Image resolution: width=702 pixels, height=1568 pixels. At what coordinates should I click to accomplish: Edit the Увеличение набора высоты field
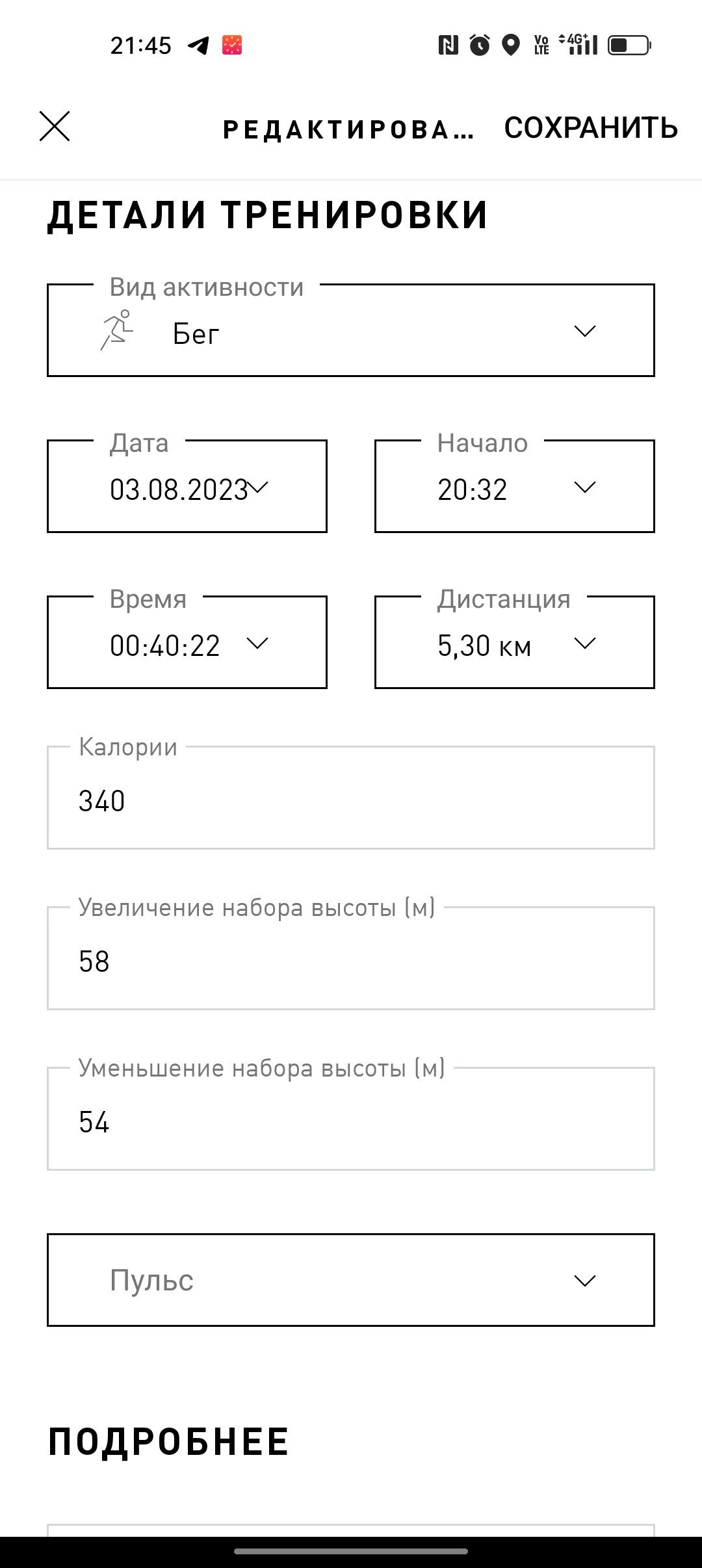tap(351, 958)
